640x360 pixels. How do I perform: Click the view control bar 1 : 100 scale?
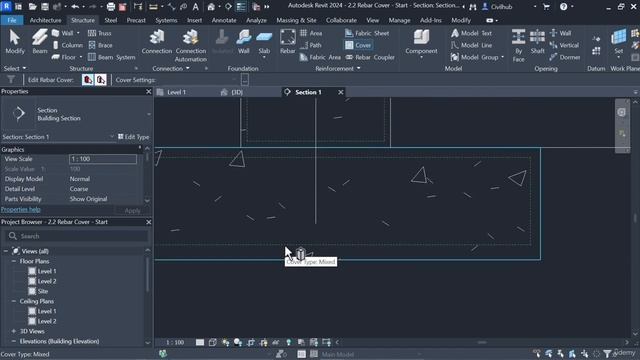[175, 342]
